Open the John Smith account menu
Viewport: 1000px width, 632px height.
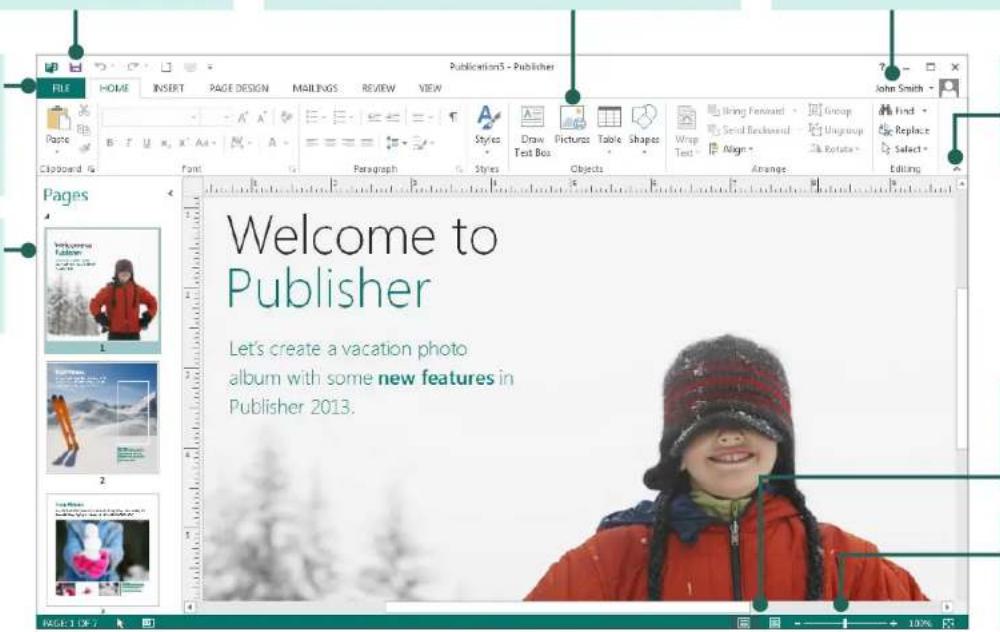click(x=904, y=88)
